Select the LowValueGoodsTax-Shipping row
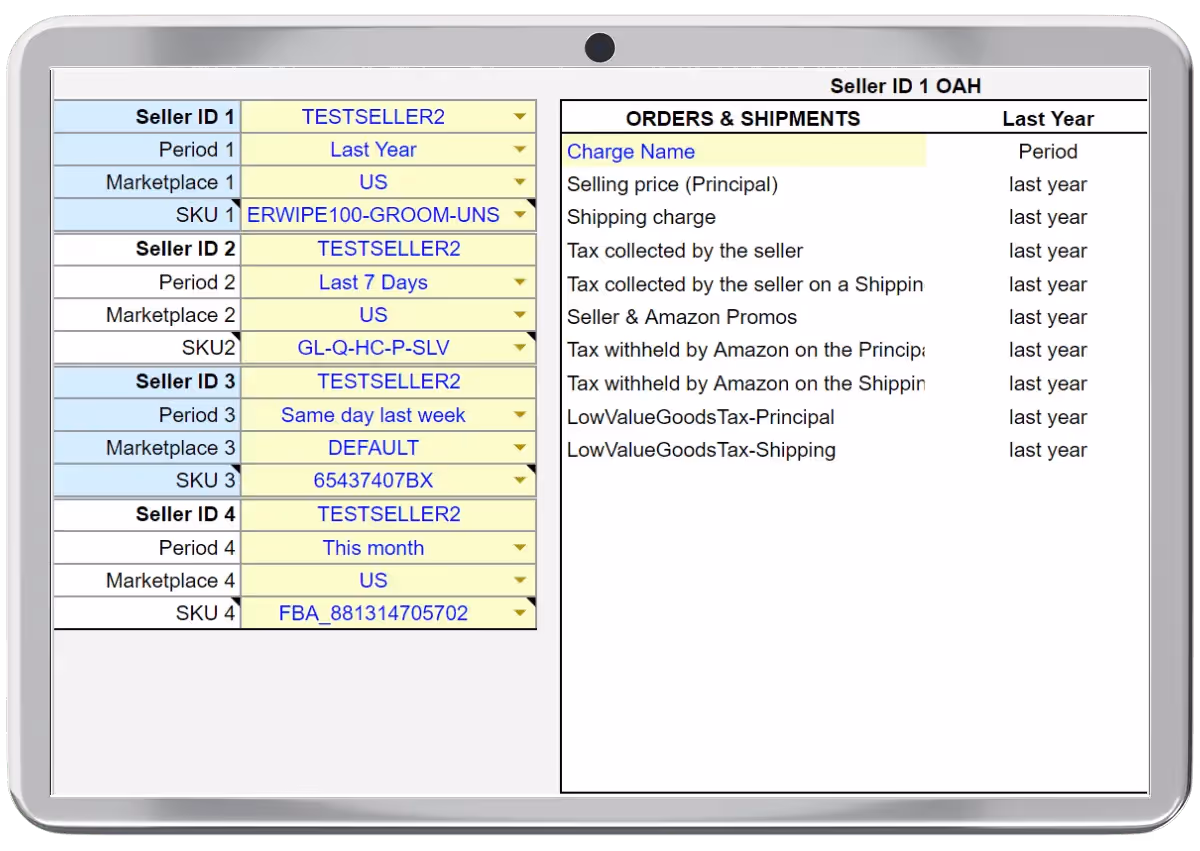This screenshot has height=851, width=1200. [x=855, y=450]
